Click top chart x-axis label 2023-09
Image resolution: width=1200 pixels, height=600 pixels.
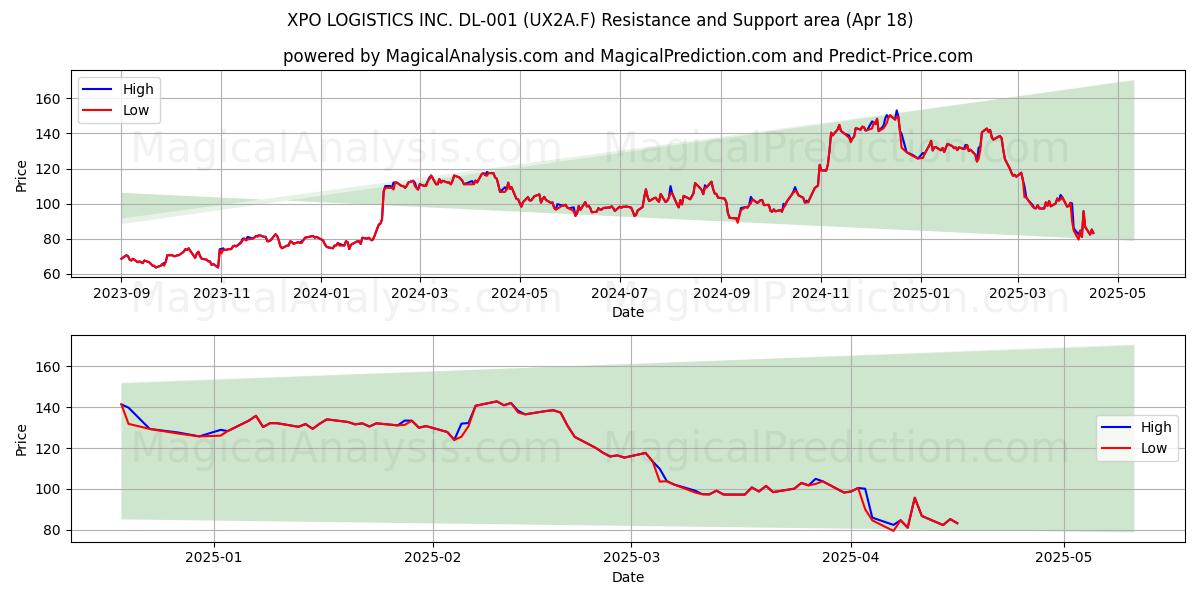121,294
